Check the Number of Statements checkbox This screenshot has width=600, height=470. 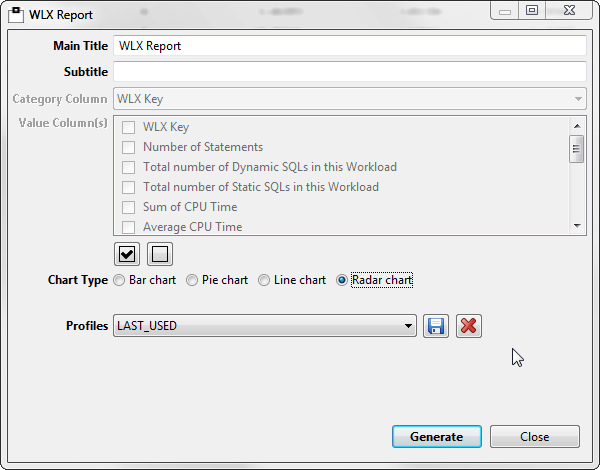(x=129, y=147)
